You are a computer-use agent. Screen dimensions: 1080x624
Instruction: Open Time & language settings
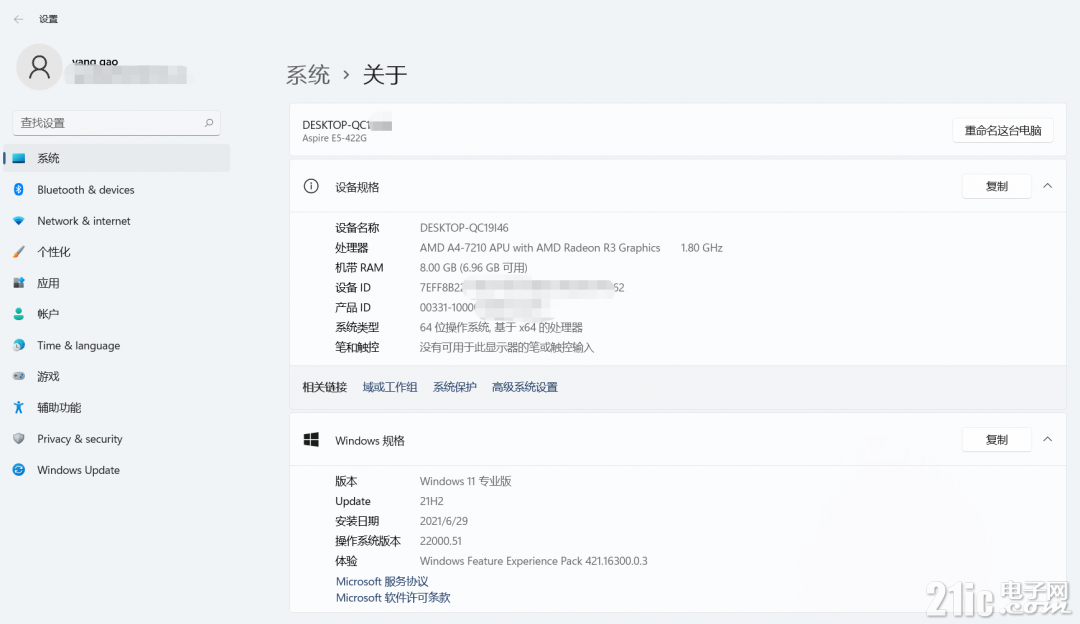click(117, 345)
